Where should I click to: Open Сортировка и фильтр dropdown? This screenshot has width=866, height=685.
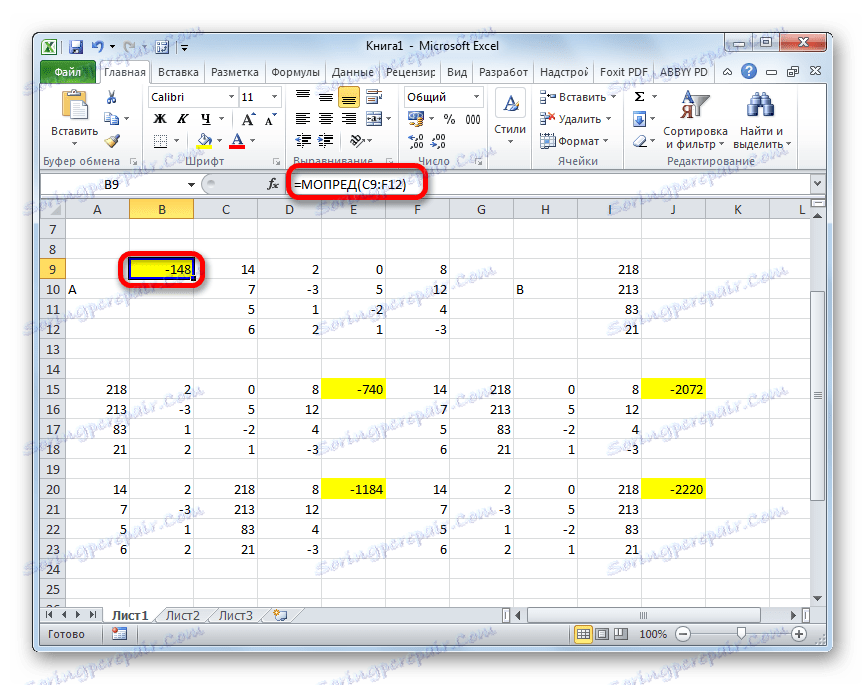click(x=695, y=120)
